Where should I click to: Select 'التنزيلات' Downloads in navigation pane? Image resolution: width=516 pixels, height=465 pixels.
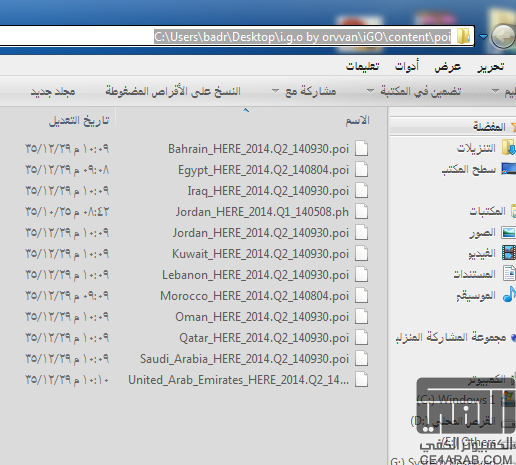point(476,148)
